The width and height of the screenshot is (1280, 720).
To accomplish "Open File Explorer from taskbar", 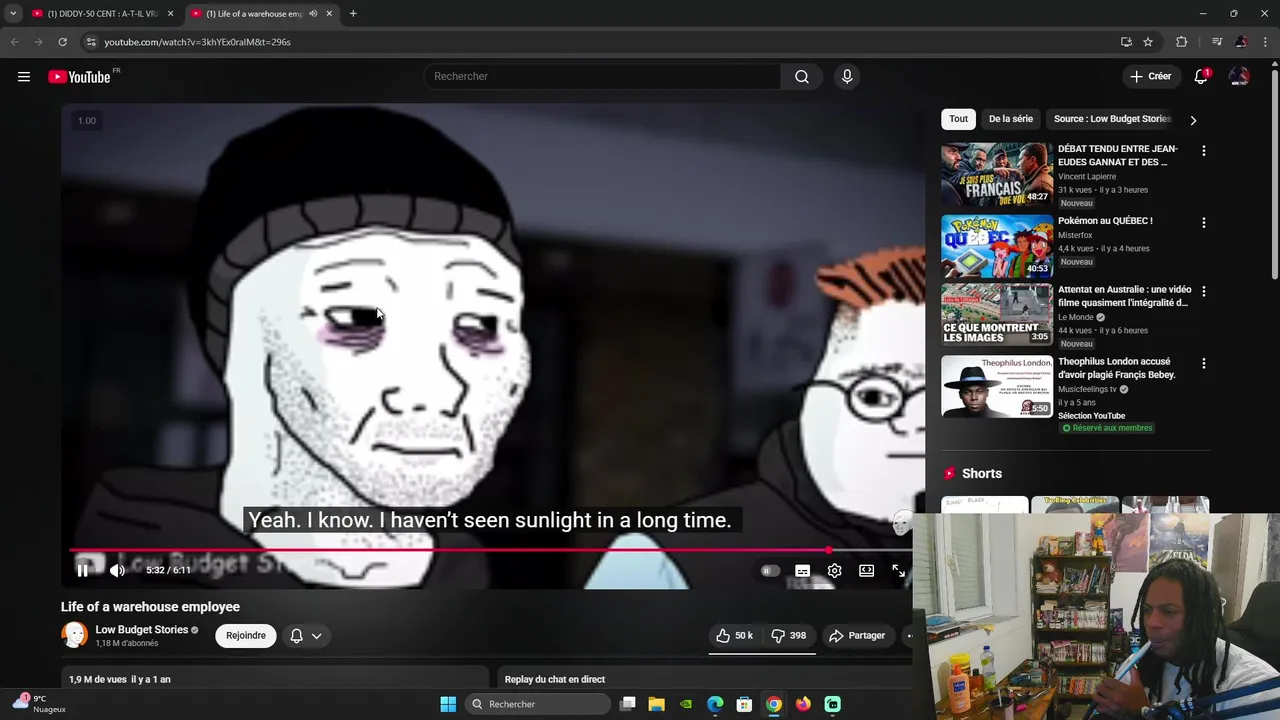I will [x=657, y=704].
